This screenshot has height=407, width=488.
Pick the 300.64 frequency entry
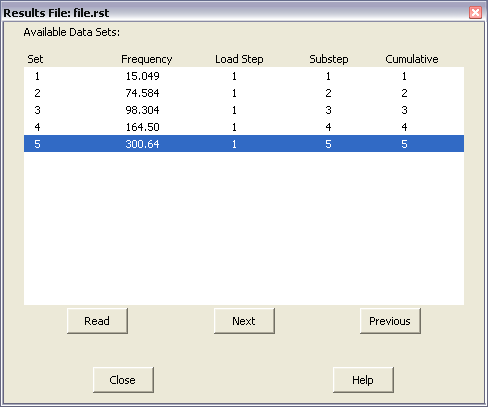click(x=142, y=144)
